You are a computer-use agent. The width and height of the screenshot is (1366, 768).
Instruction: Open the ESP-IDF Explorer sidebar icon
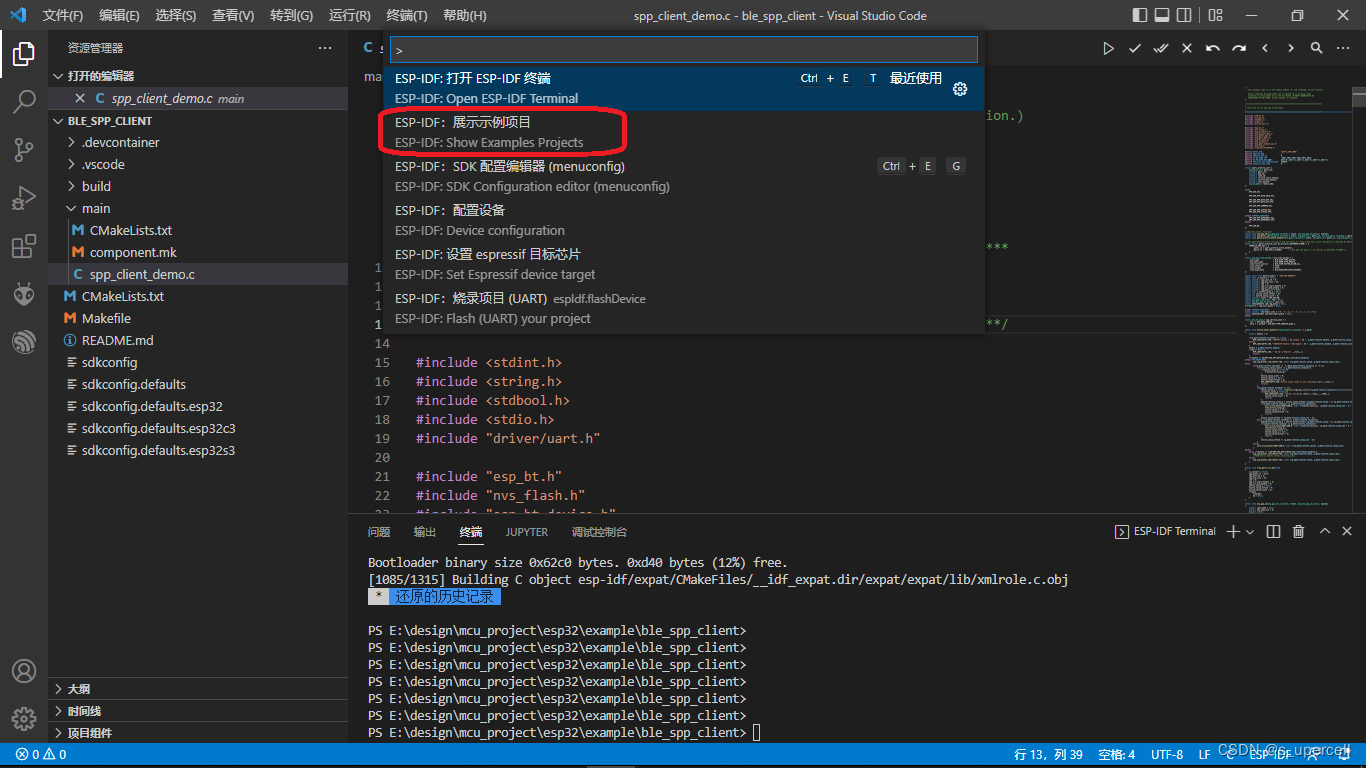pyautogui.click(x=24, y=343)
